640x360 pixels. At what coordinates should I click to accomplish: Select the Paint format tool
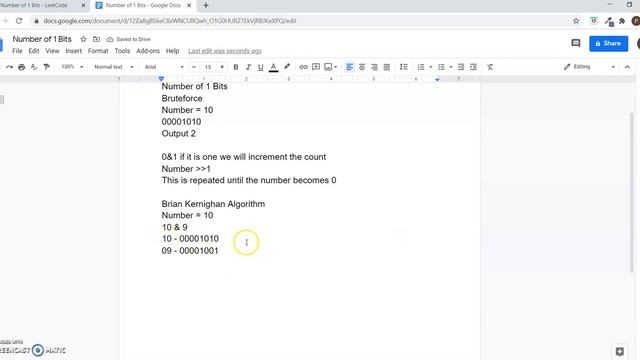pyautogui.click(x=47, y=67)
